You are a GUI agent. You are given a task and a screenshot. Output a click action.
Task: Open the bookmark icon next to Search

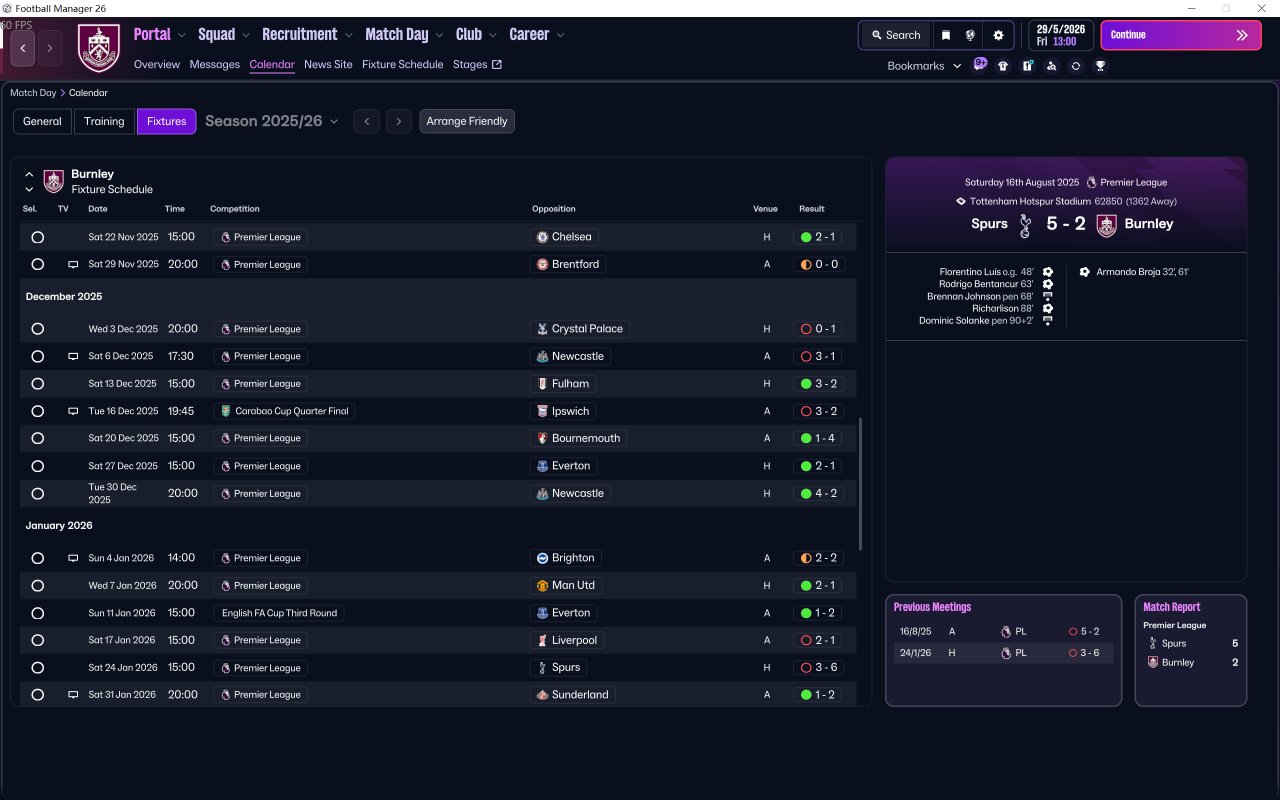(x=946, y=35)
